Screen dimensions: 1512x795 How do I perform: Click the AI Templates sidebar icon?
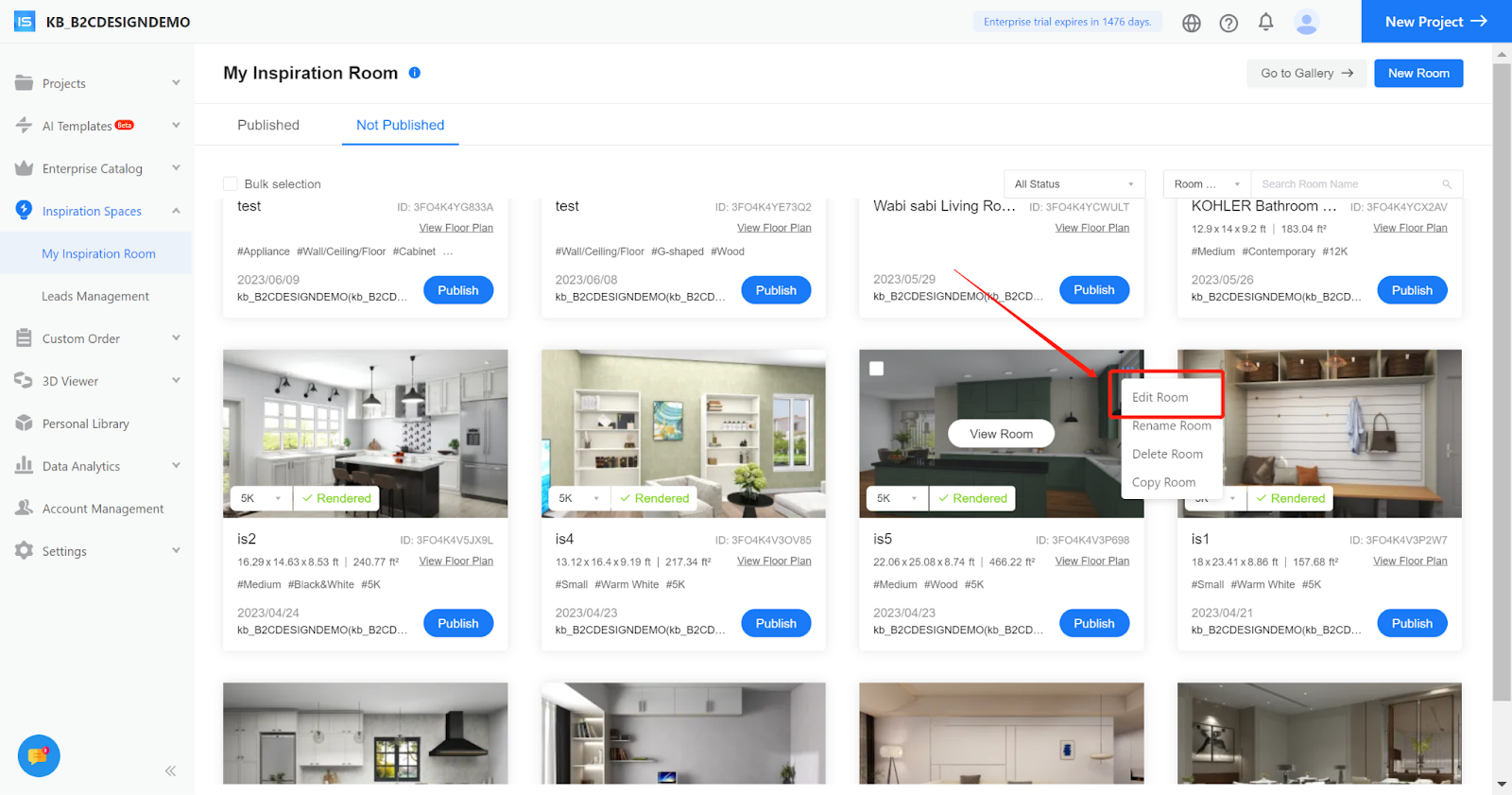coord(25,125)
